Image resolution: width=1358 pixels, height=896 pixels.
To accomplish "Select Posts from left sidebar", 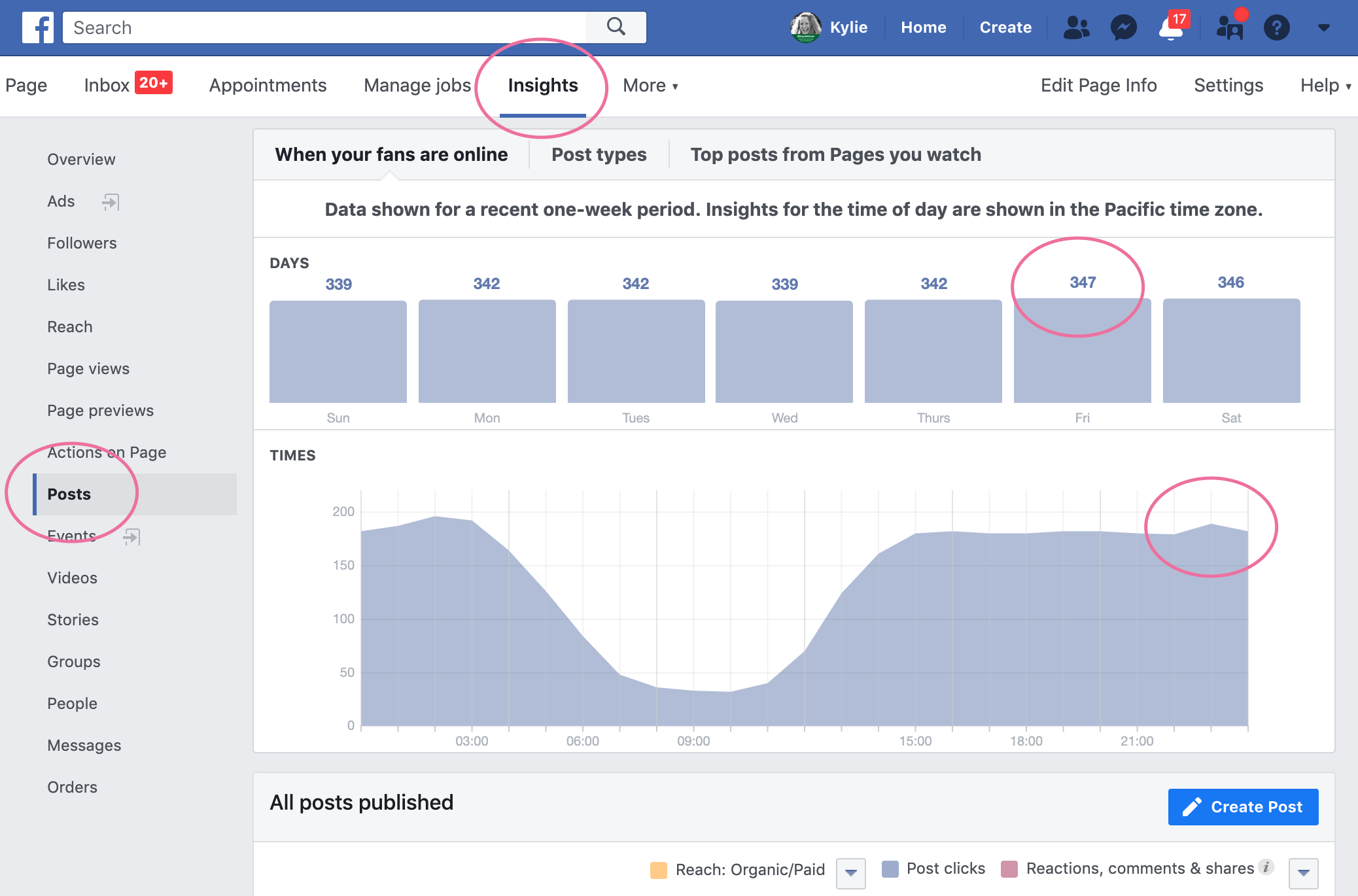I will pyautogui.click(x=70, y=494).
